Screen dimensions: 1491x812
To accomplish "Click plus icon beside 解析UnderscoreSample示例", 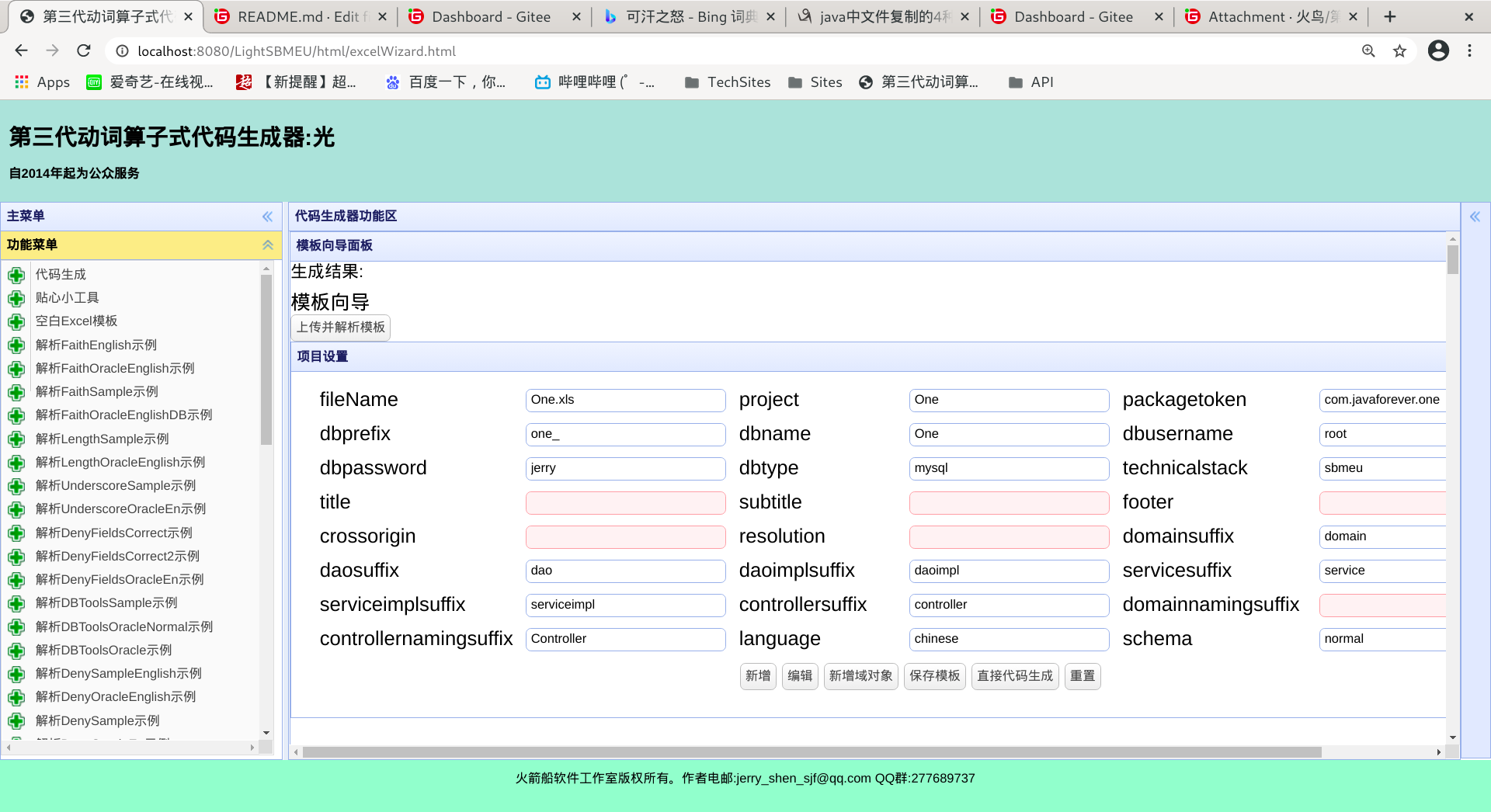I will [x=16, y=486].
